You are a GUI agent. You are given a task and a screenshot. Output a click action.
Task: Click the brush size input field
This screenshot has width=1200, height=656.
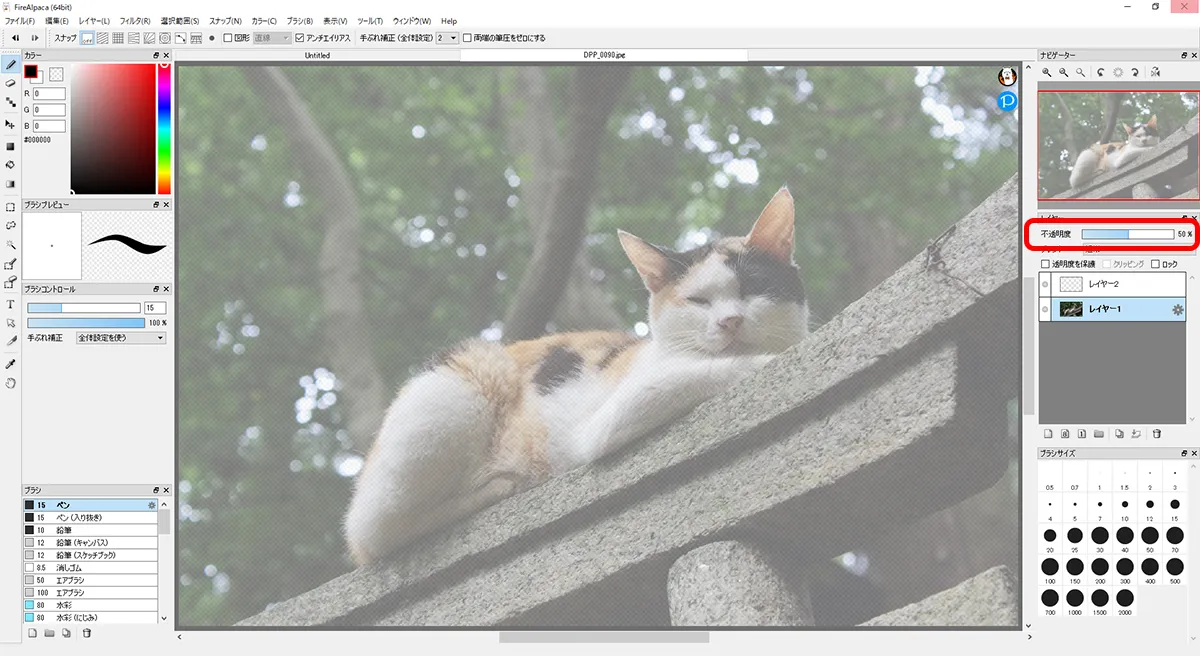pos(155,308)
